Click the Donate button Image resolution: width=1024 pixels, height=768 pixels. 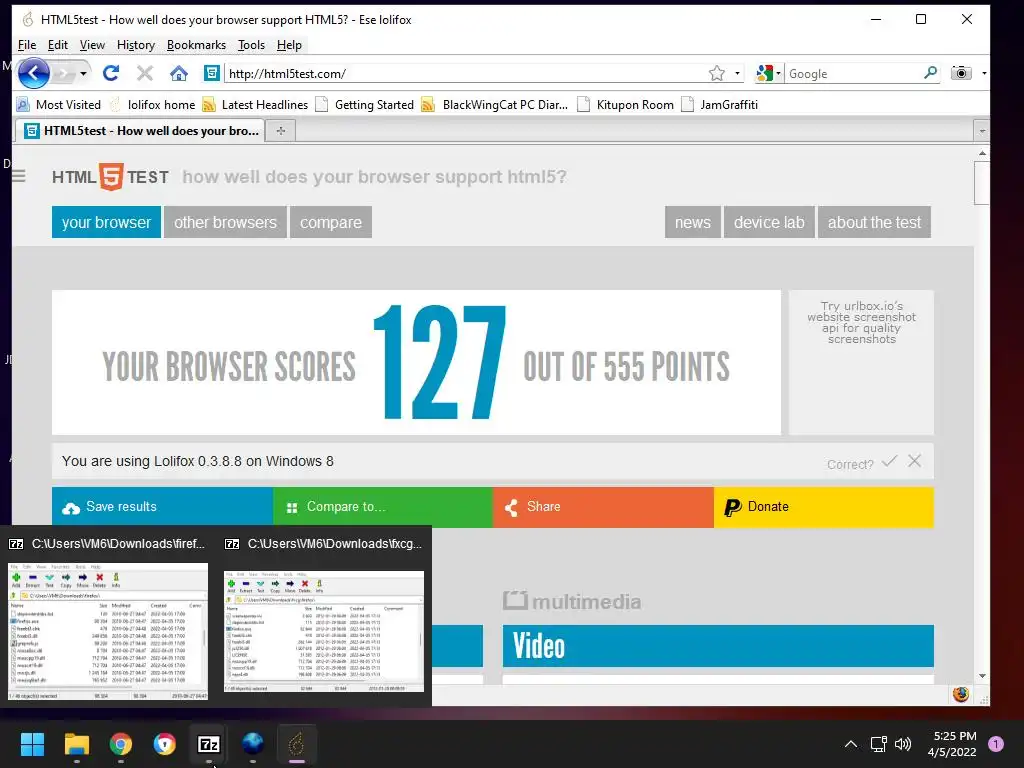(824, 507)
